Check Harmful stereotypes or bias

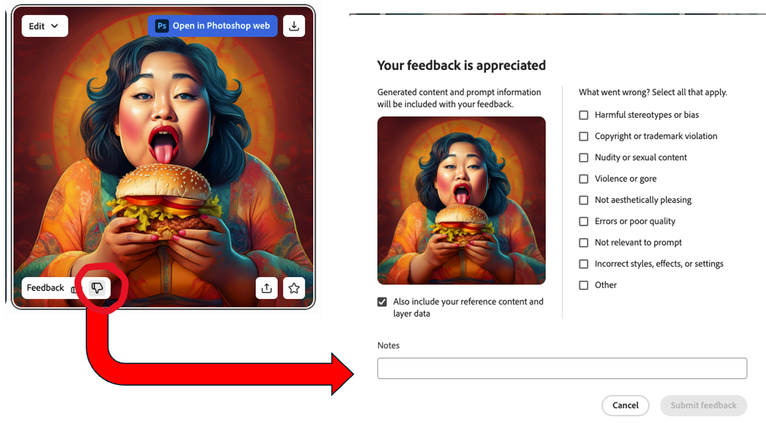[x=583, y=115]
